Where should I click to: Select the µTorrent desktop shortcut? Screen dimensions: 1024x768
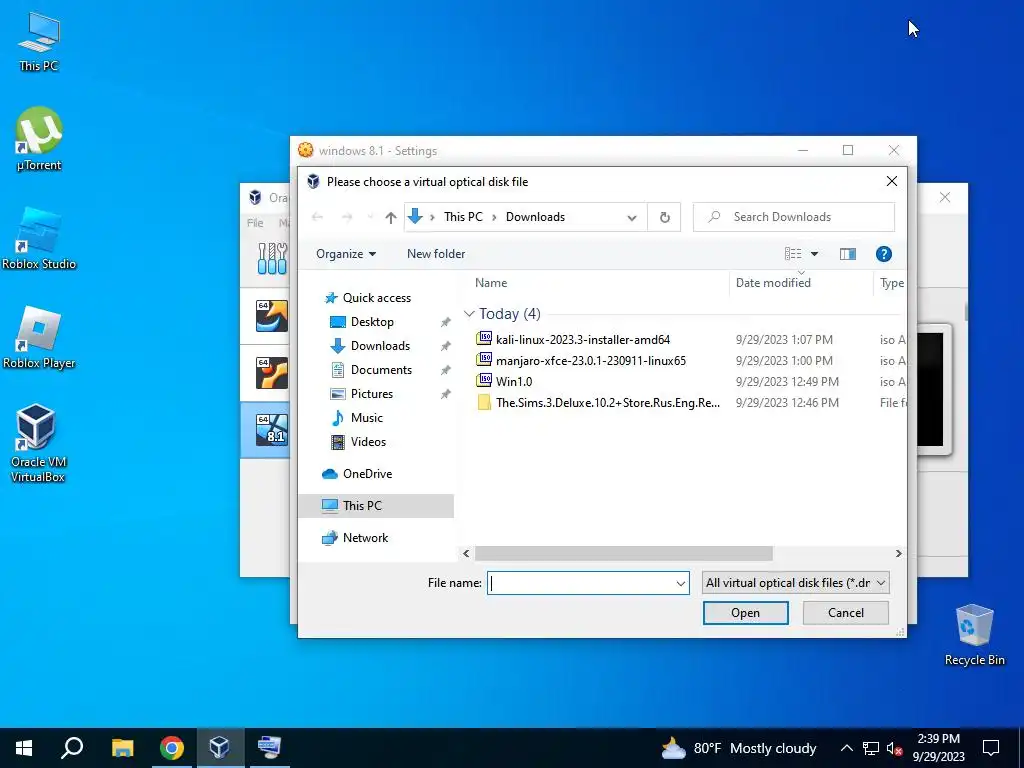coord(39,139)
